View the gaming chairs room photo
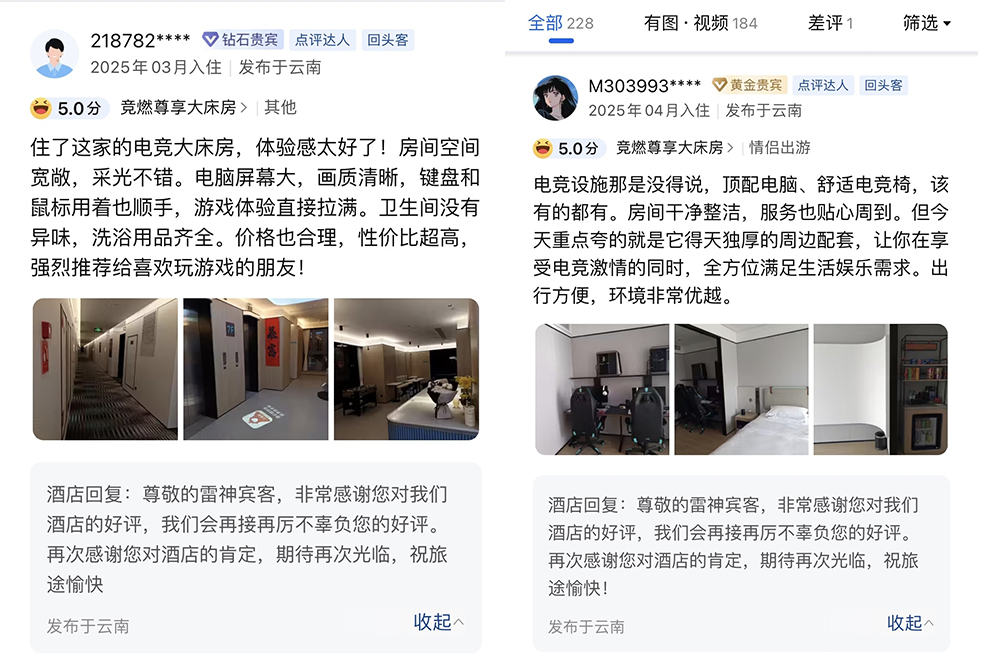Image resolution: width=1000 pixels, height=657 pixels. click(602, 389)
